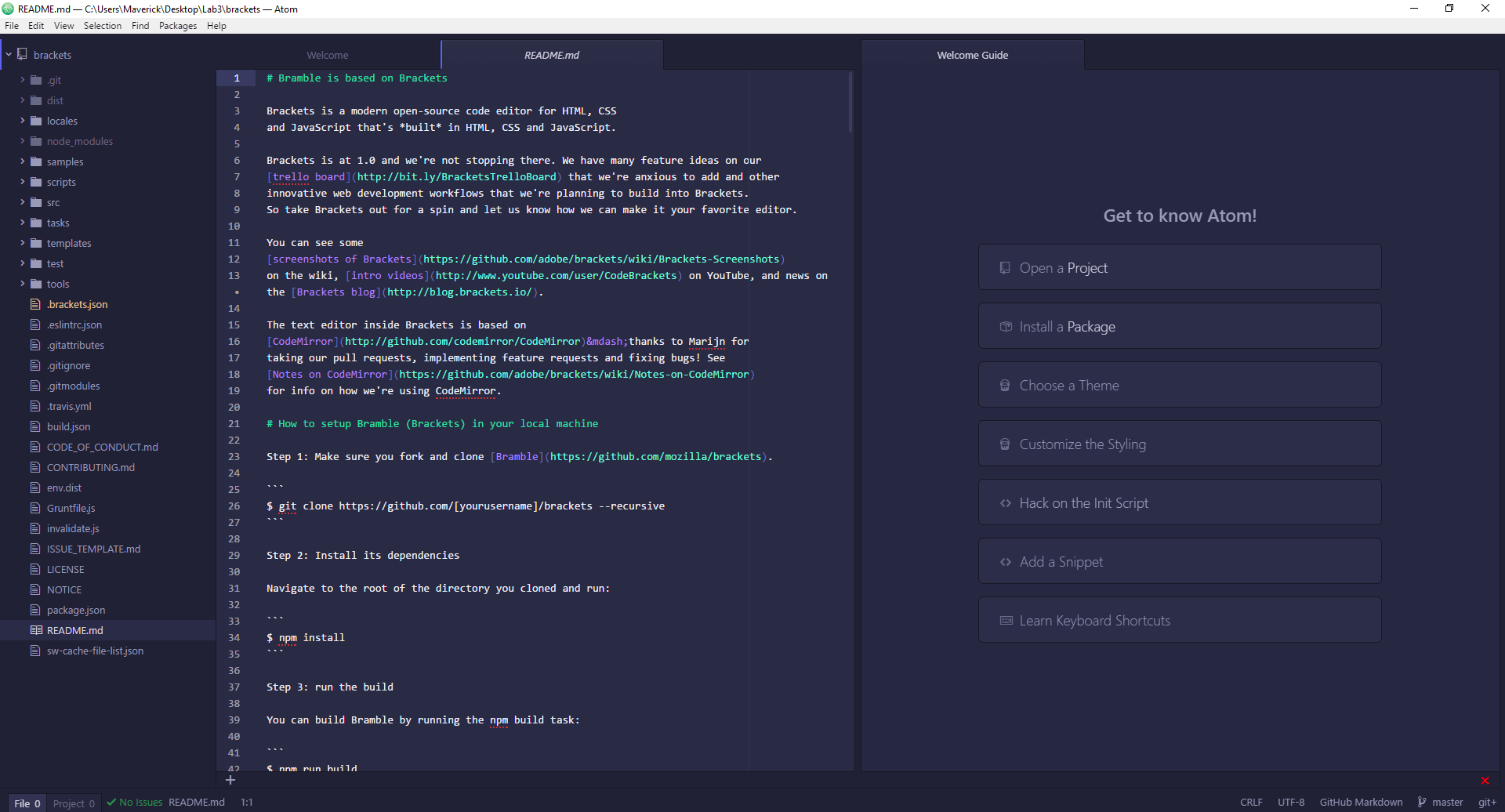Select the README.md editor tab
The height and width of the screenshot is (812, 1505).
point(552,55)
